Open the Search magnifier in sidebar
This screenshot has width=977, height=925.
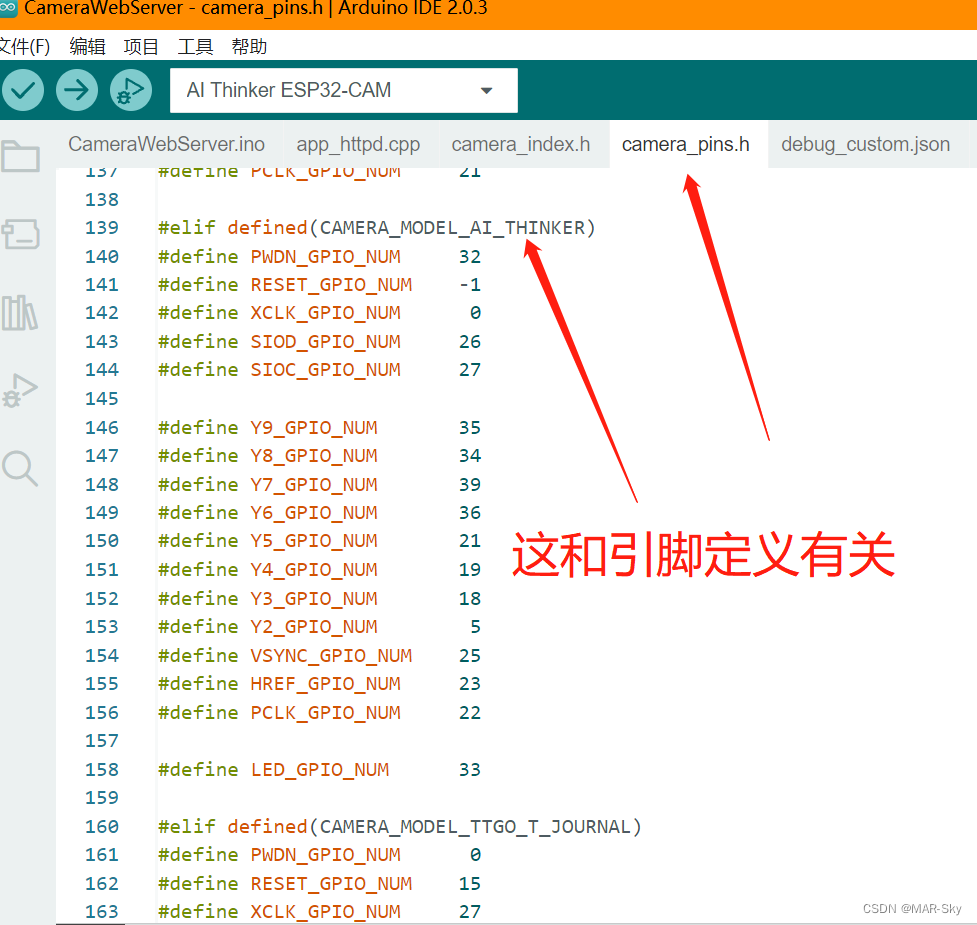pos(20,468)
